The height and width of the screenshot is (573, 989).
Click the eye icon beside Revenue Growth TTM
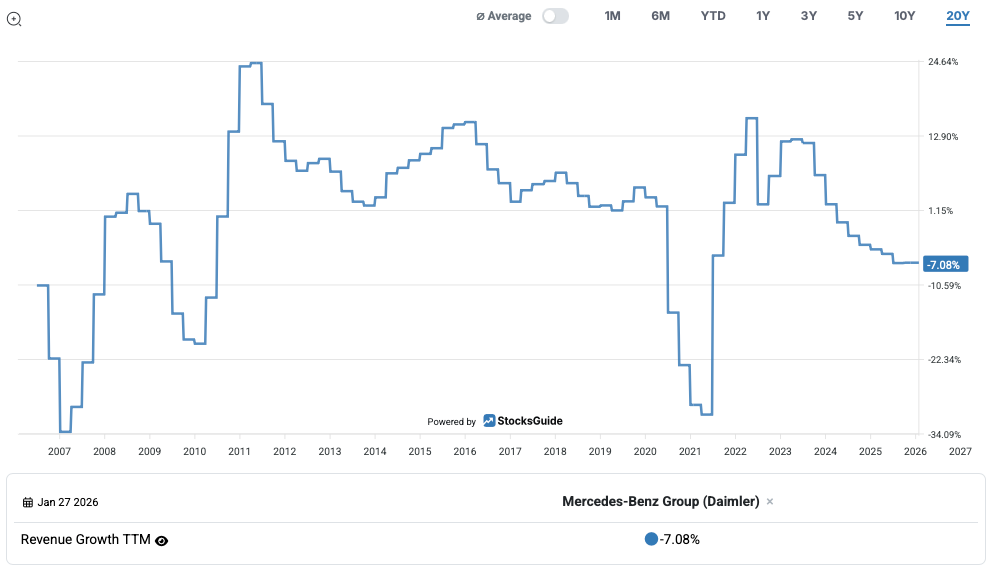pos(162,540)
